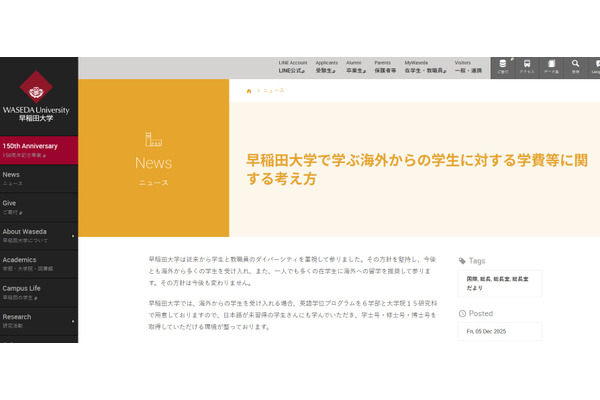
Task: Click the ニュース breadcrumb link
Action: [274, 91]
